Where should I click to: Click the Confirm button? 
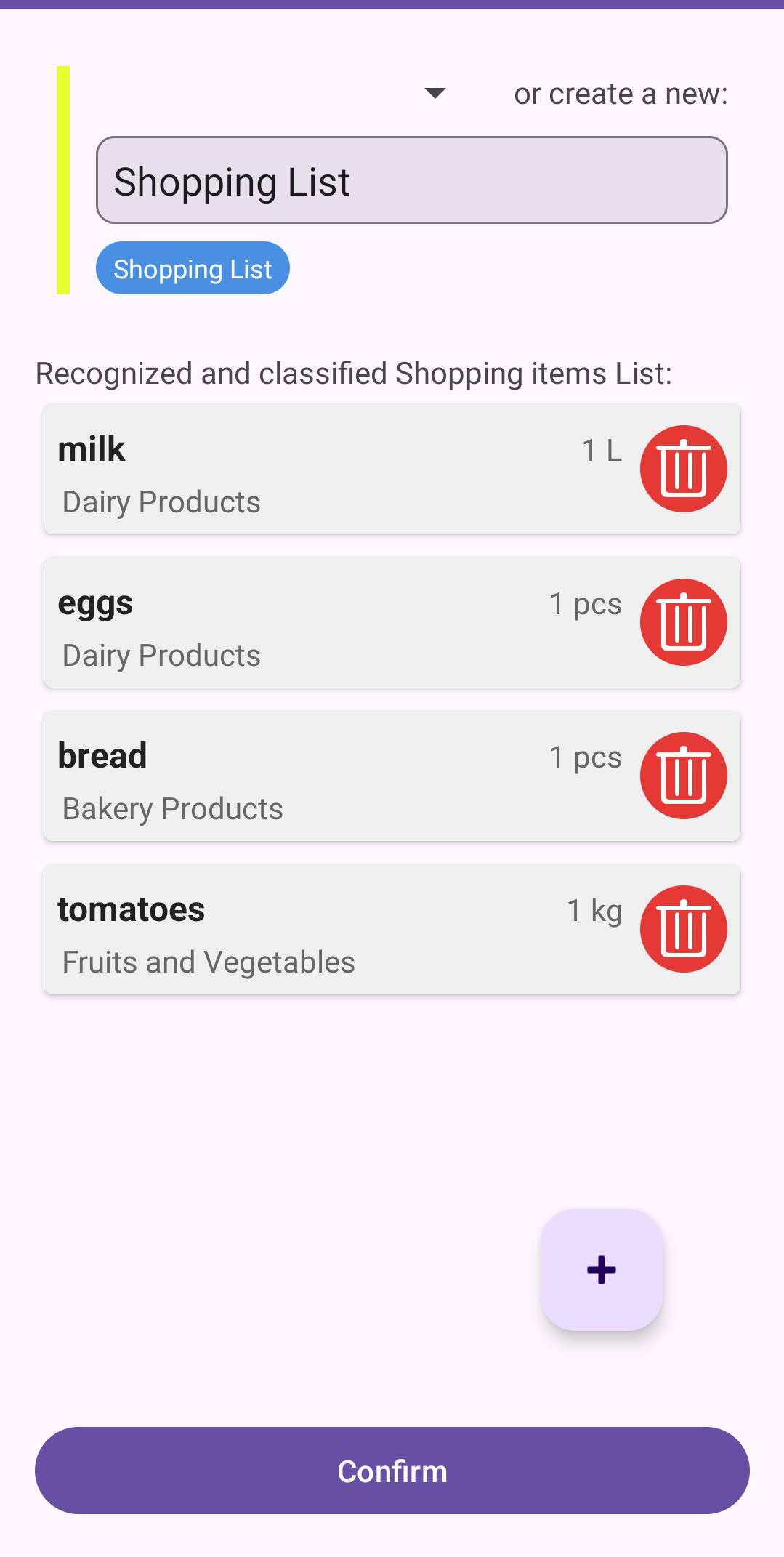point(392,1470)
